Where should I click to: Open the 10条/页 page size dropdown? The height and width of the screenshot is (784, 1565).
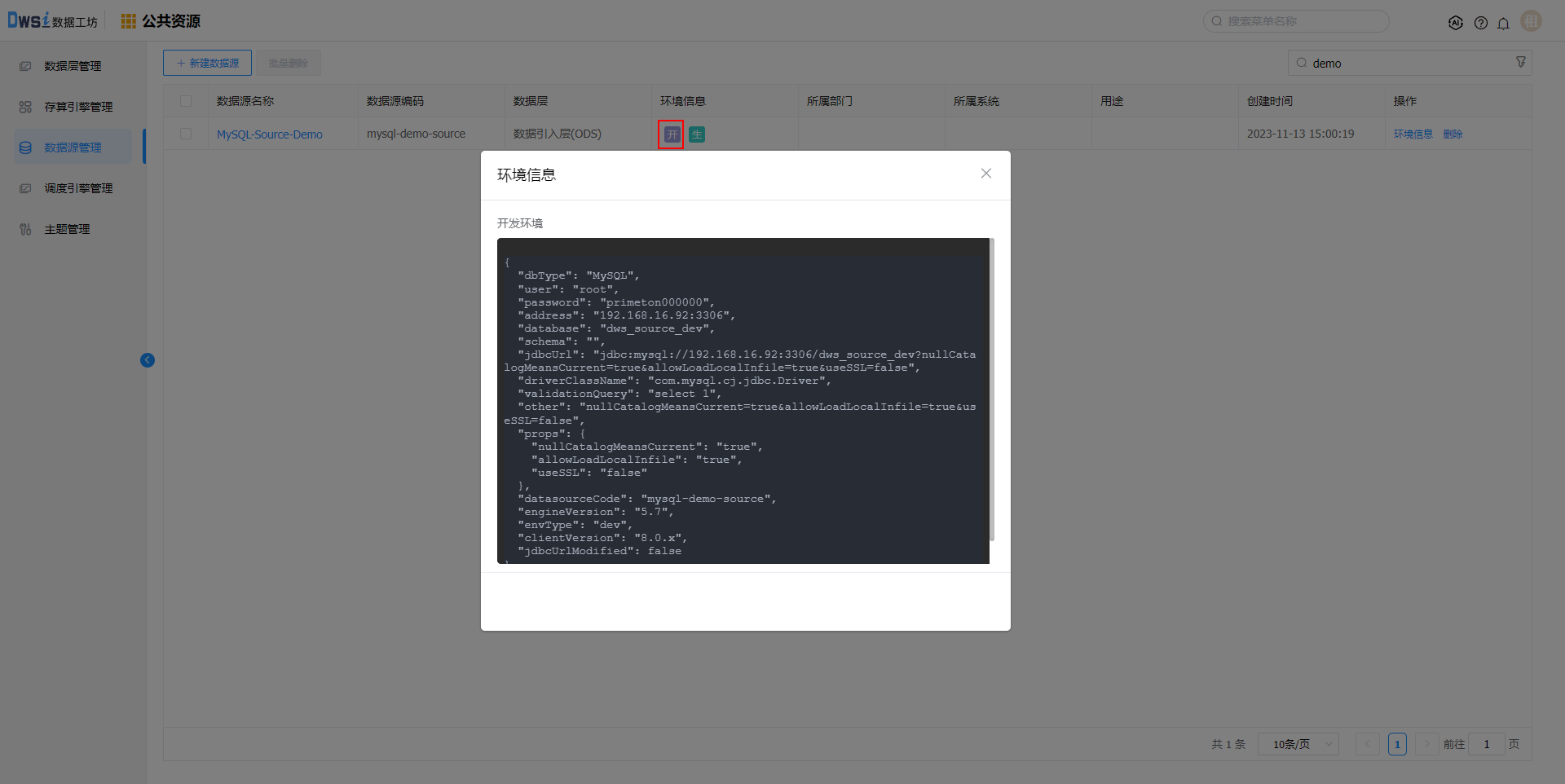(1298, 744)
